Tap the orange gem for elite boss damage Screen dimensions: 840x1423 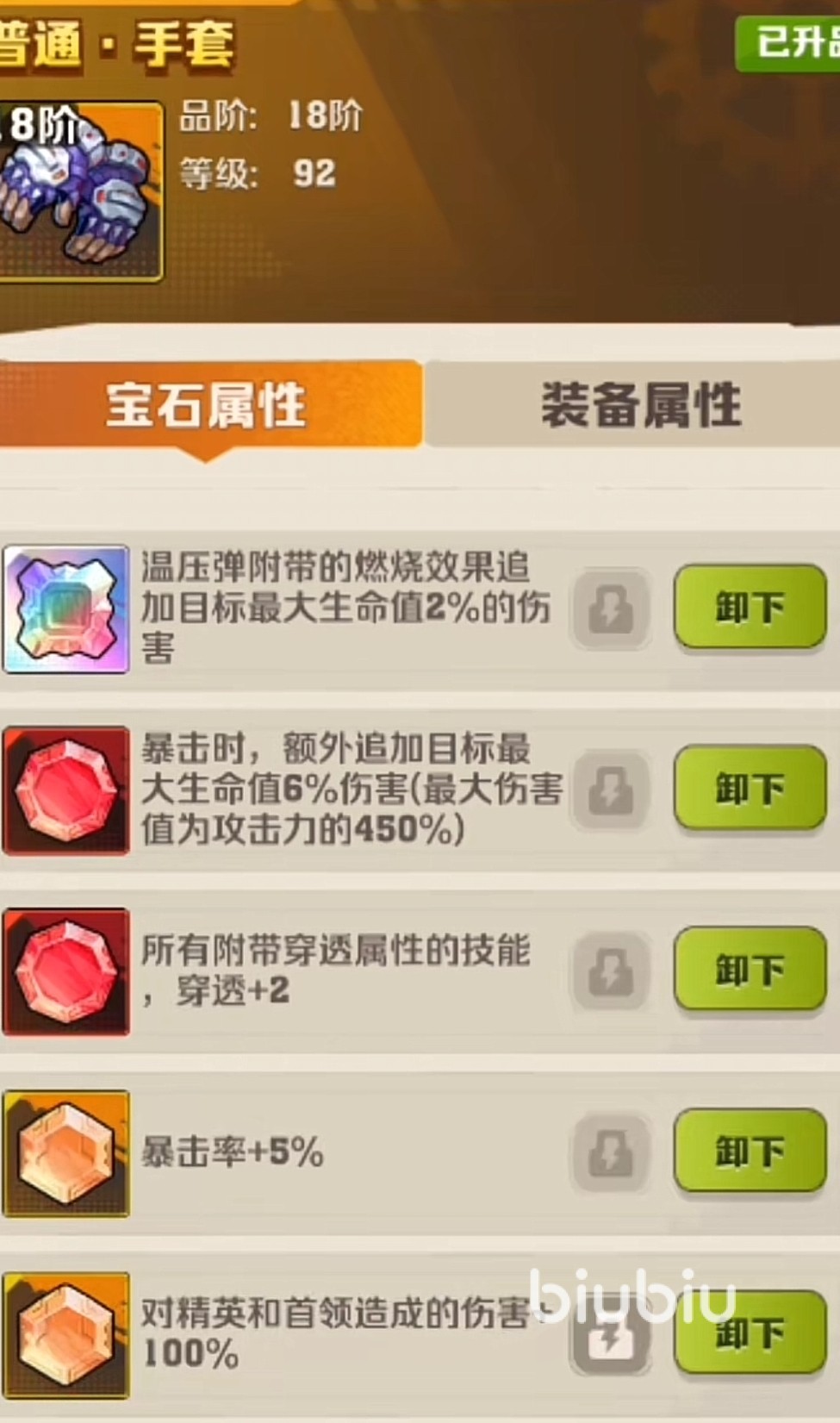65,1335
